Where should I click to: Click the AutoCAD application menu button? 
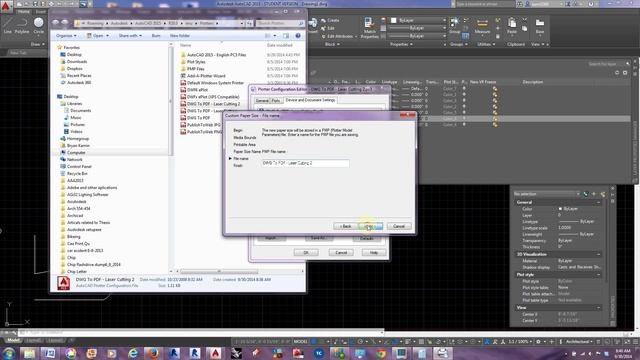6,7
